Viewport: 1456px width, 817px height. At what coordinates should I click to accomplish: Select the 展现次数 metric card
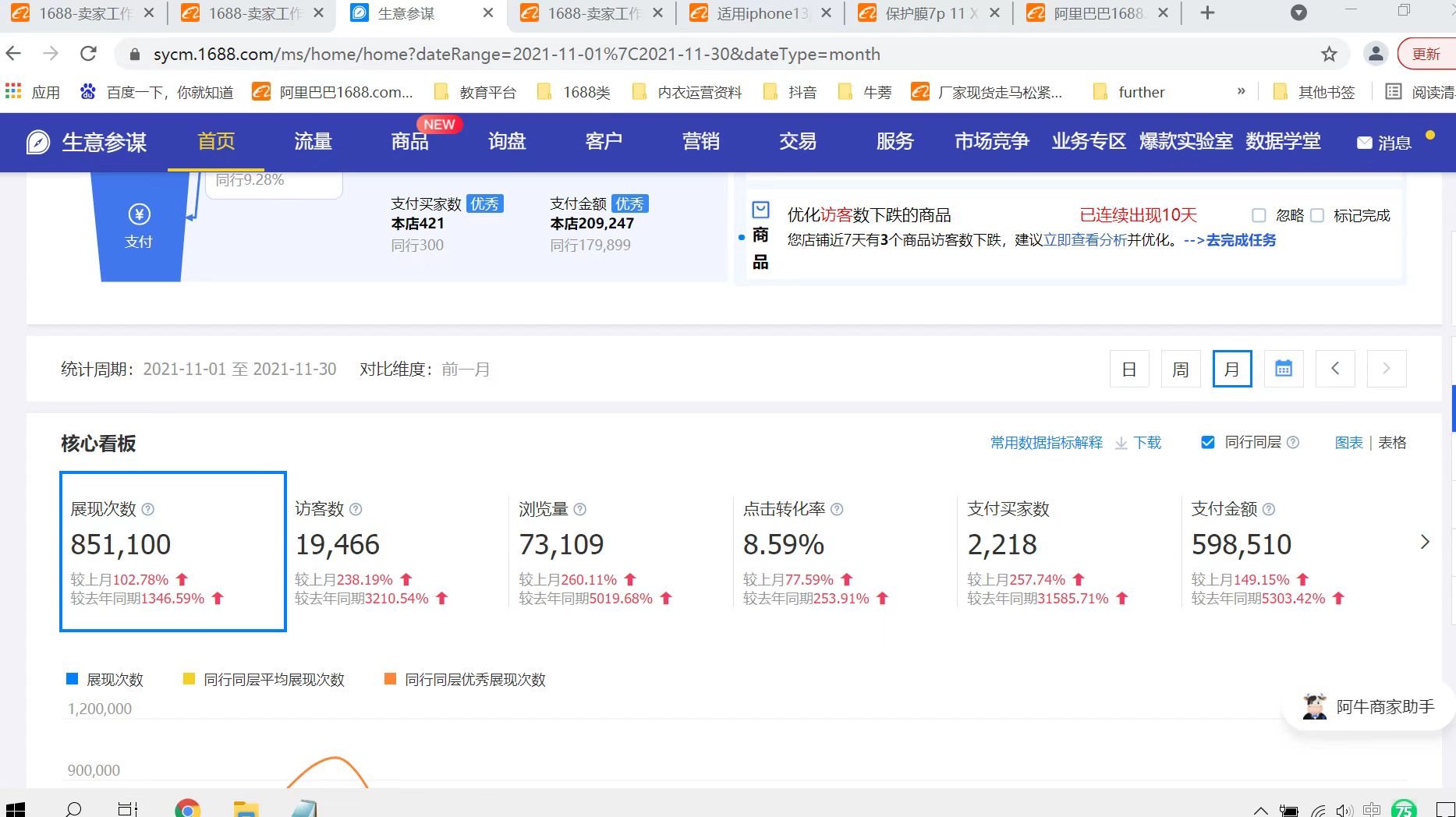(x=173, y=551)
